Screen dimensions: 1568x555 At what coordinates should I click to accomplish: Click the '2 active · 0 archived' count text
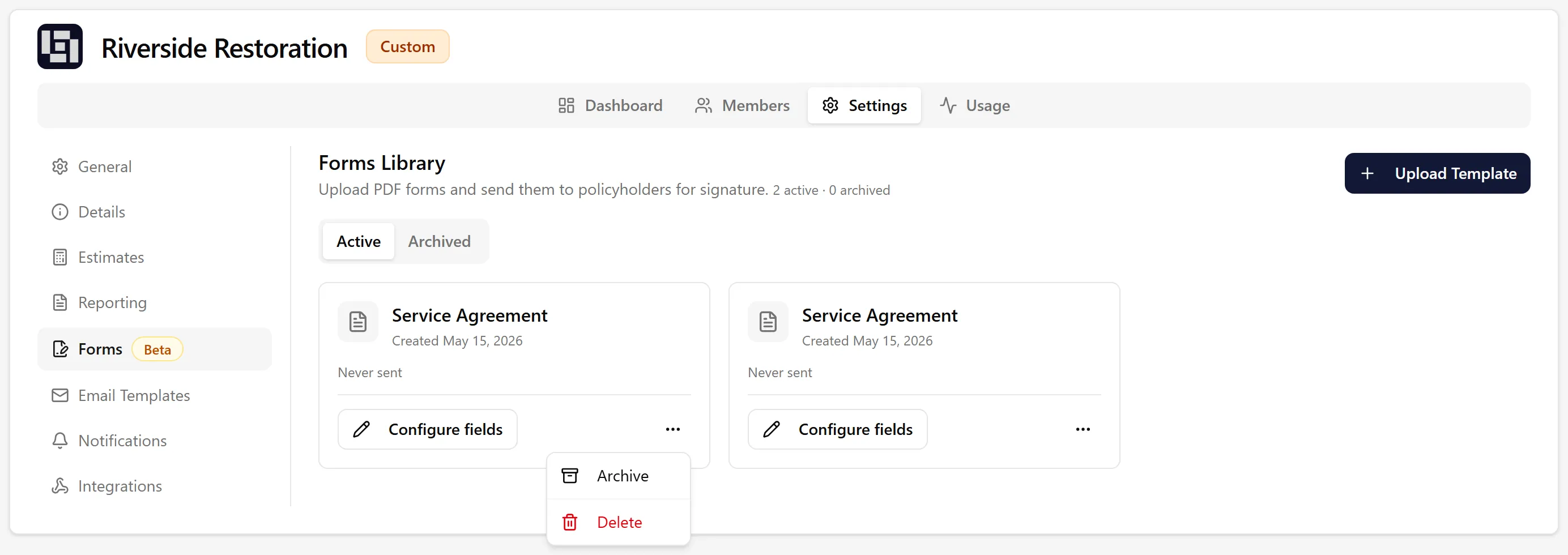(x=831, y=190)
